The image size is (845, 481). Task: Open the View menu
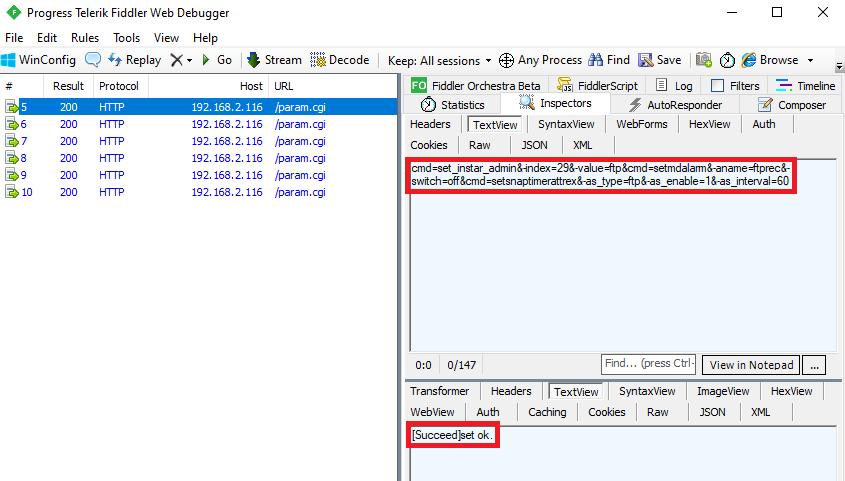click(x=167, y=38)
